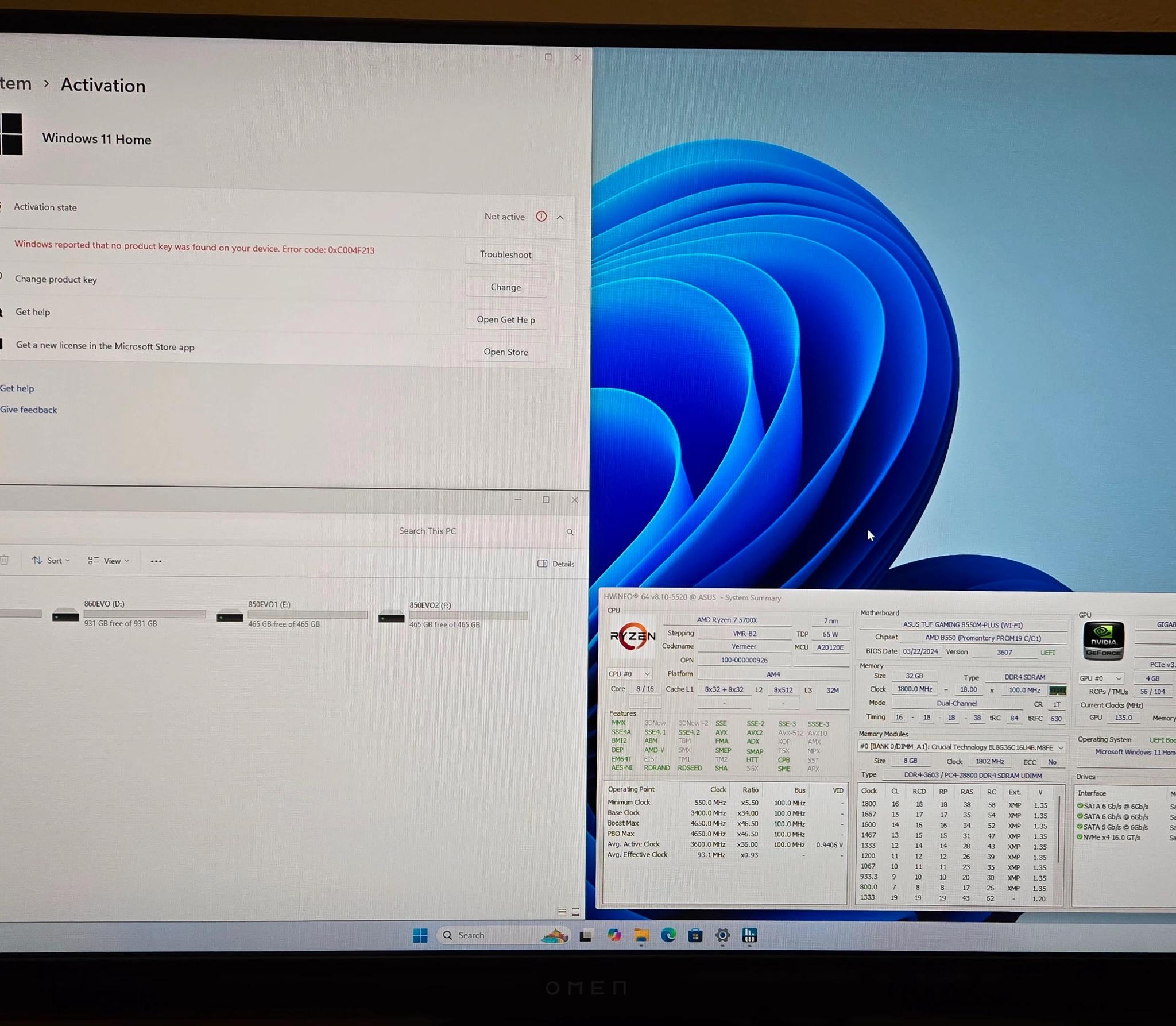Click the green memory module icon in HWiNFO

[1057, 691]
